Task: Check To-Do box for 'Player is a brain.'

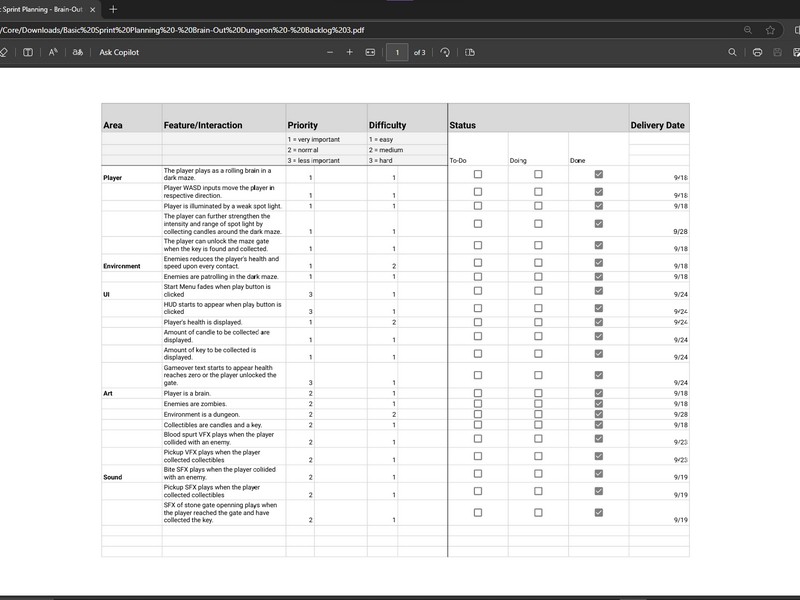Action: click(478, 393)
